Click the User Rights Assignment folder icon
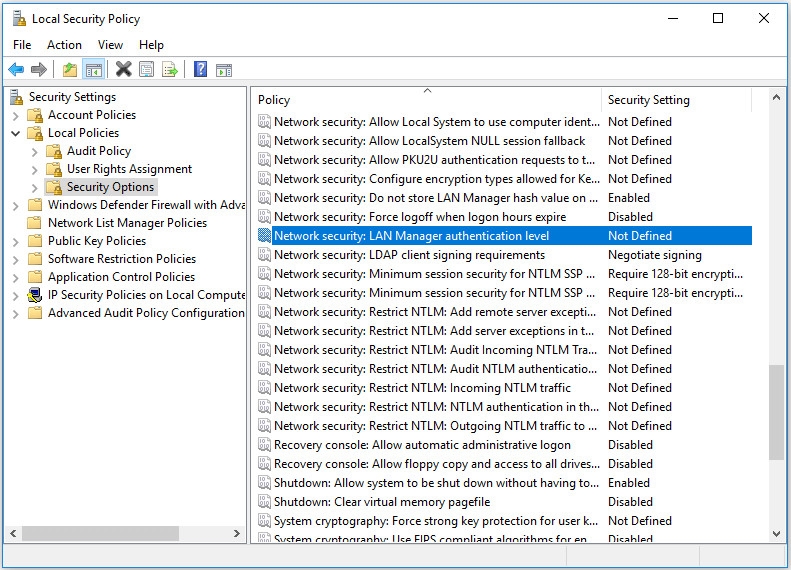 pyautogui.click(x=53, y=169)
